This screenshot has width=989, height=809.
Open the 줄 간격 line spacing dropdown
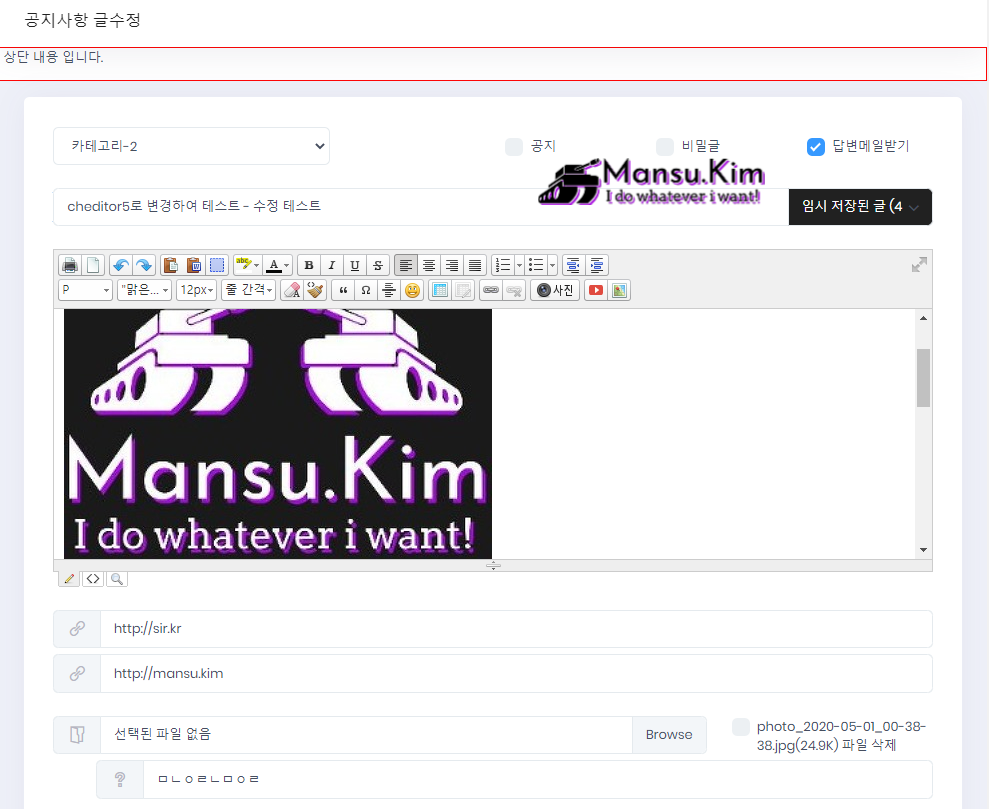[x=249, y=290]
